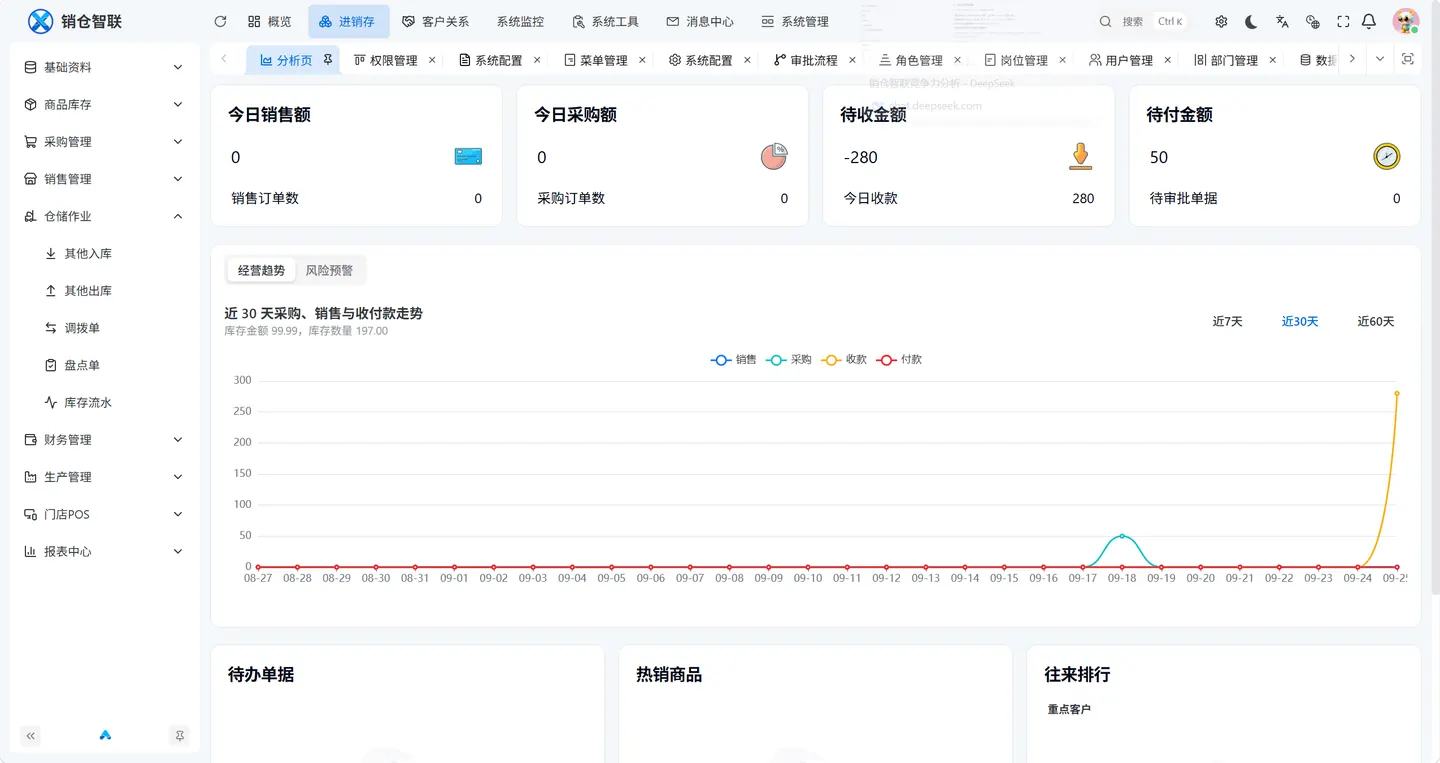Click the pie chart purchase icon
Screen dimensions: 1440x763
click(774, 157)
